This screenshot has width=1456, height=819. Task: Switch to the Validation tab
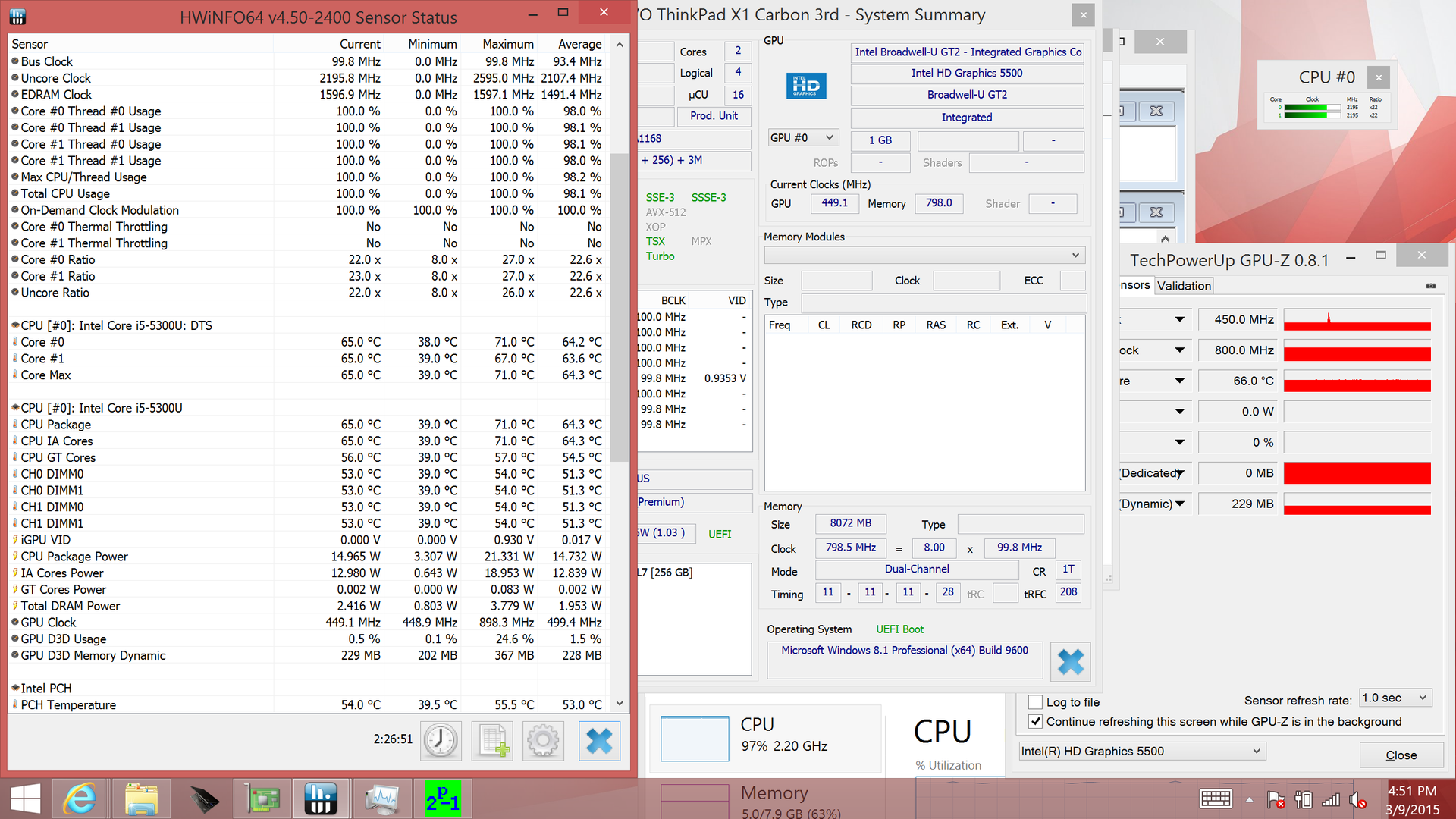[1184, 286]
